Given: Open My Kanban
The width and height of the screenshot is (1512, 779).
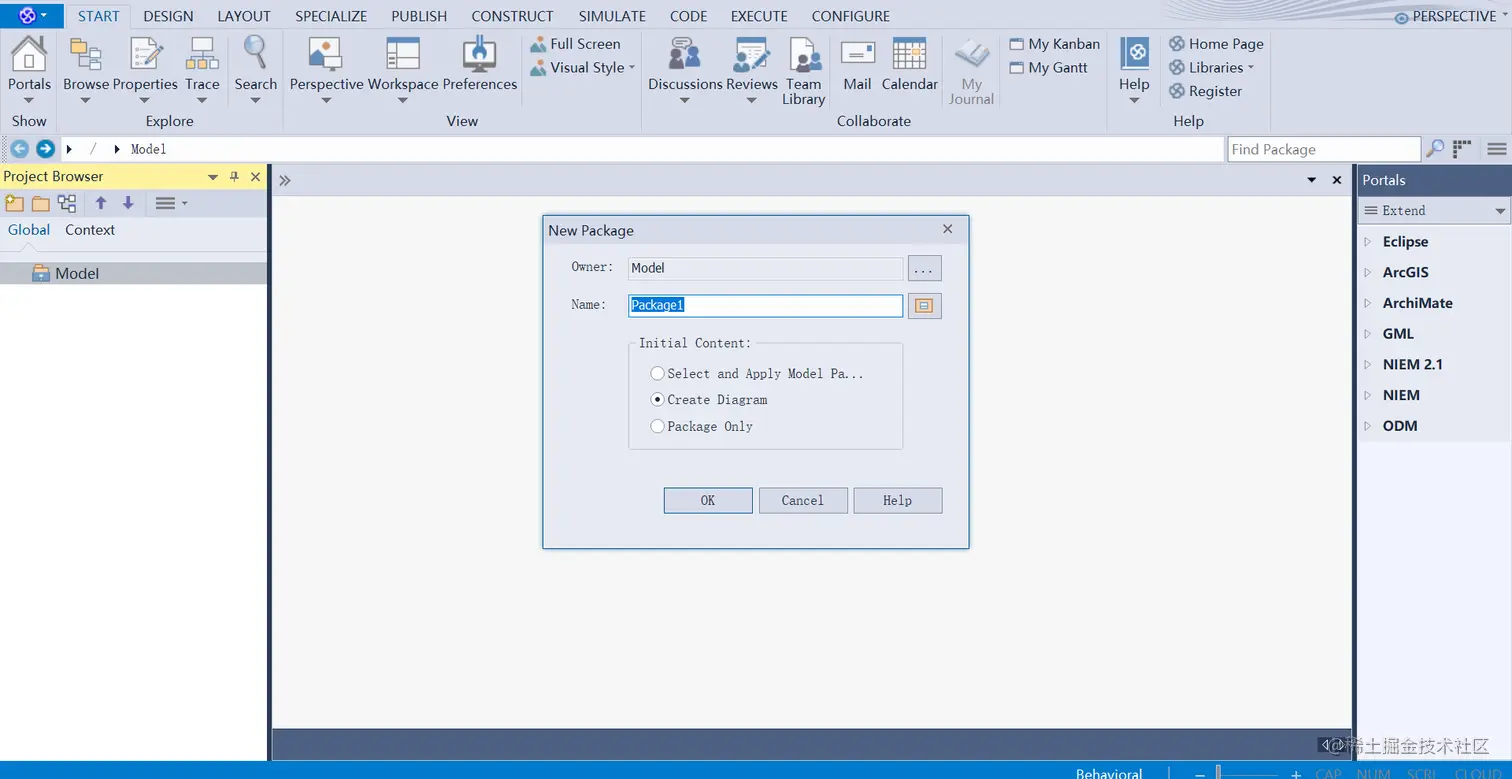Looking at the screenshot, I should [1055, 44].
